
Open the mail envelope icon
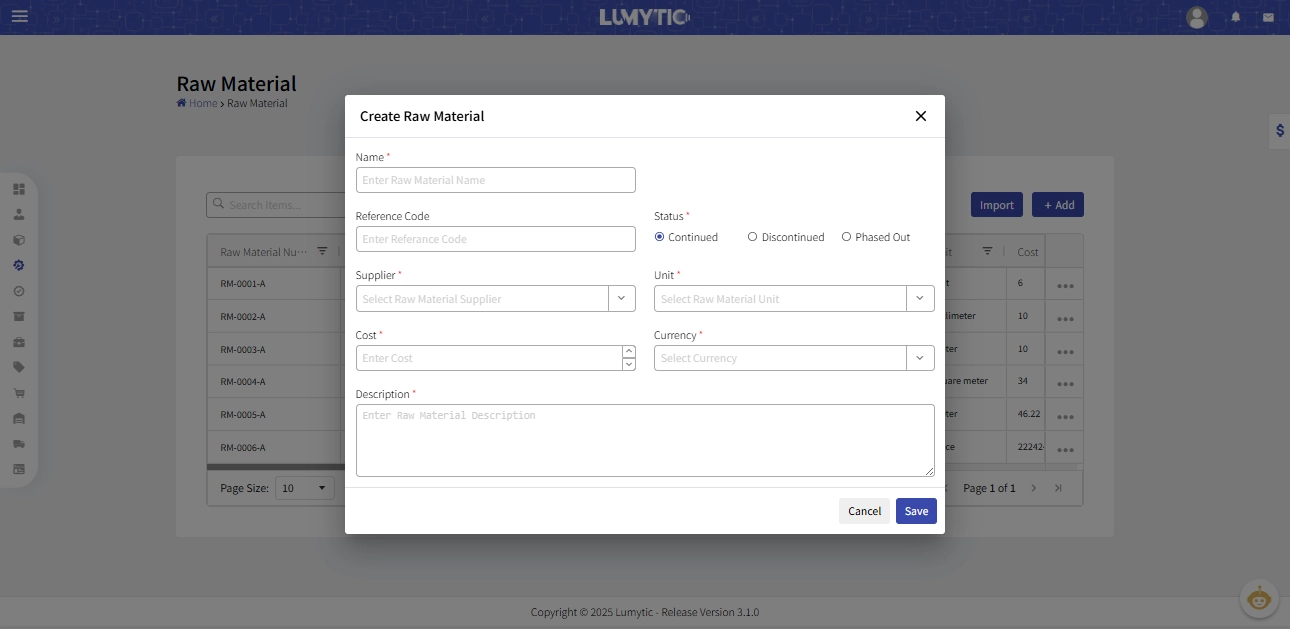[x=1268, y=17]
